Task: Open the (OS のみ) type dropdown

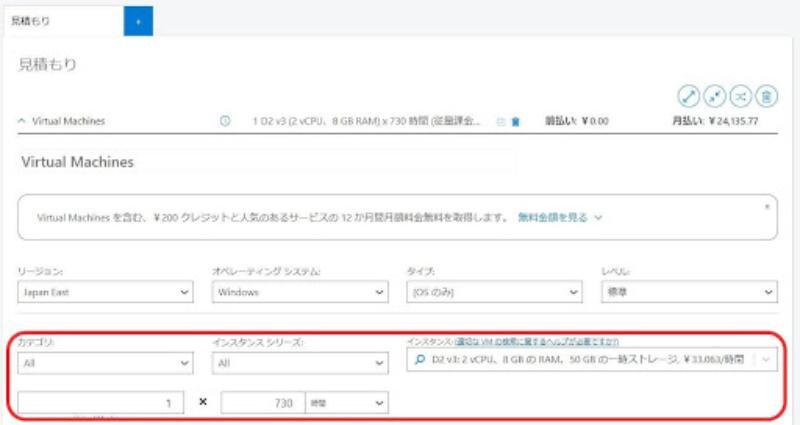Action: click(x=494, y=292)
